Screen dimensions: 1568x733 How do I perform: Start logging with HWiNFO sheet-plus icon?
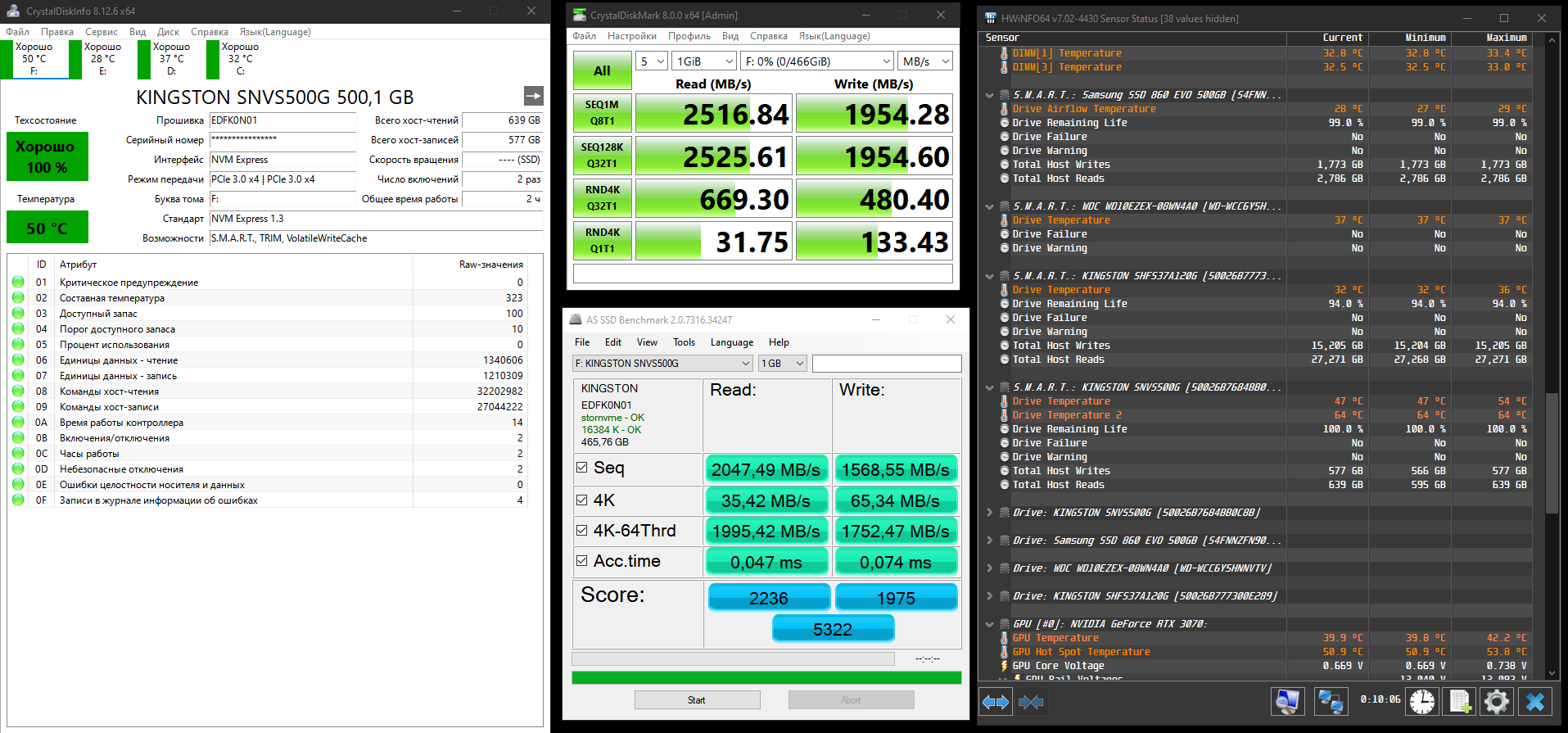(x=1459, y=701)
